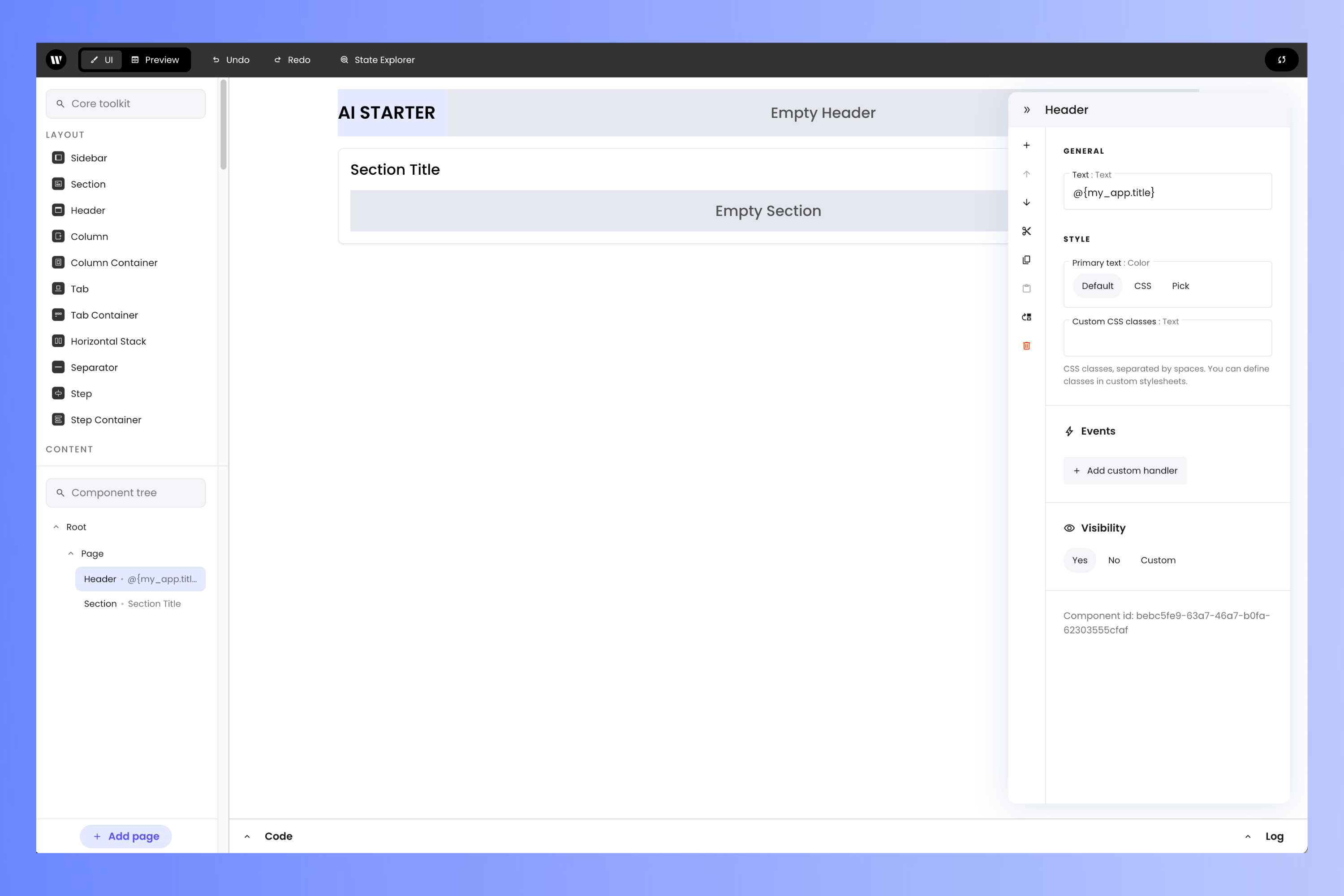Collapse the Page tree node

(x=71, y=553)
